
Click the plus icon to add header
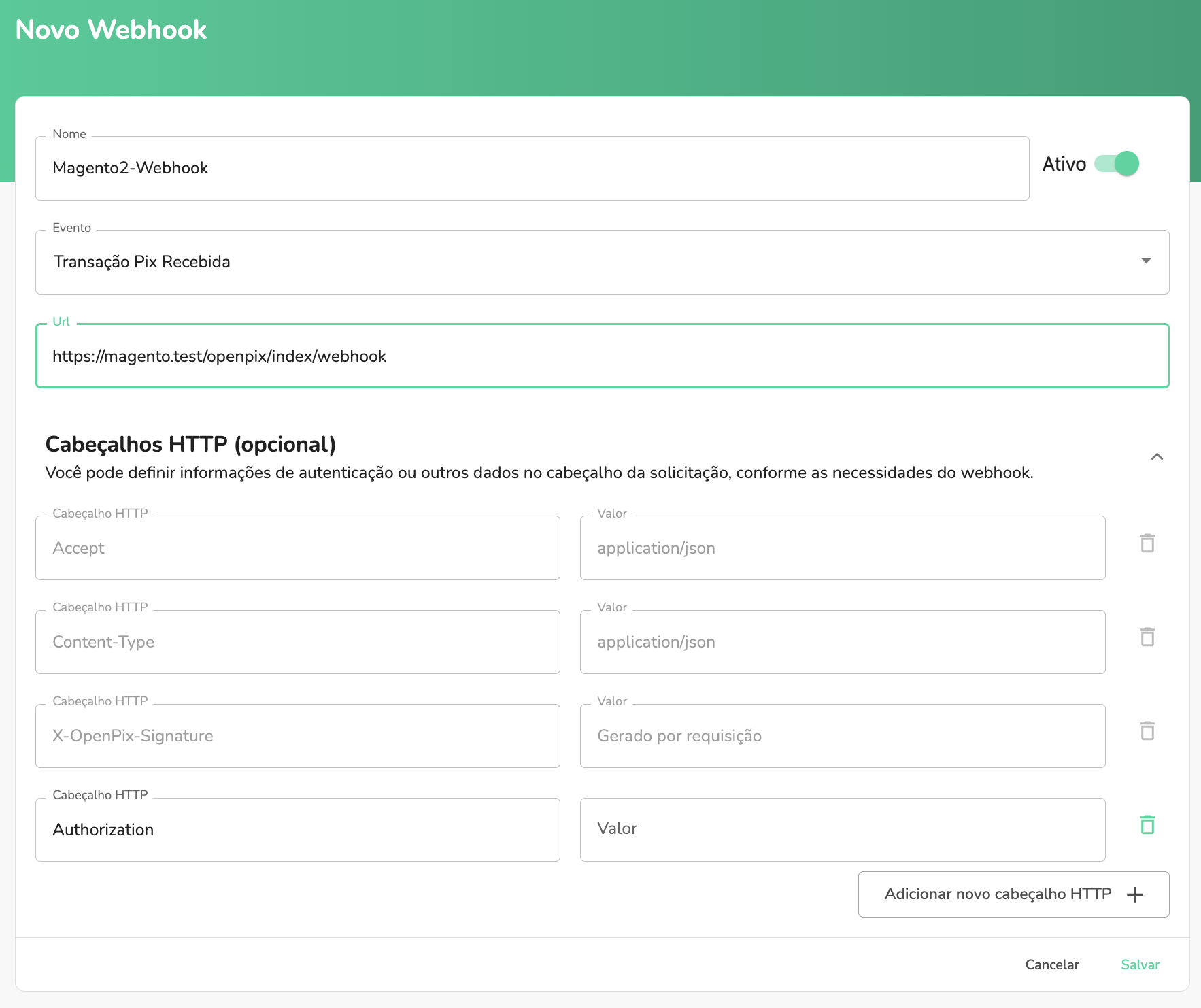(1135, 894)
